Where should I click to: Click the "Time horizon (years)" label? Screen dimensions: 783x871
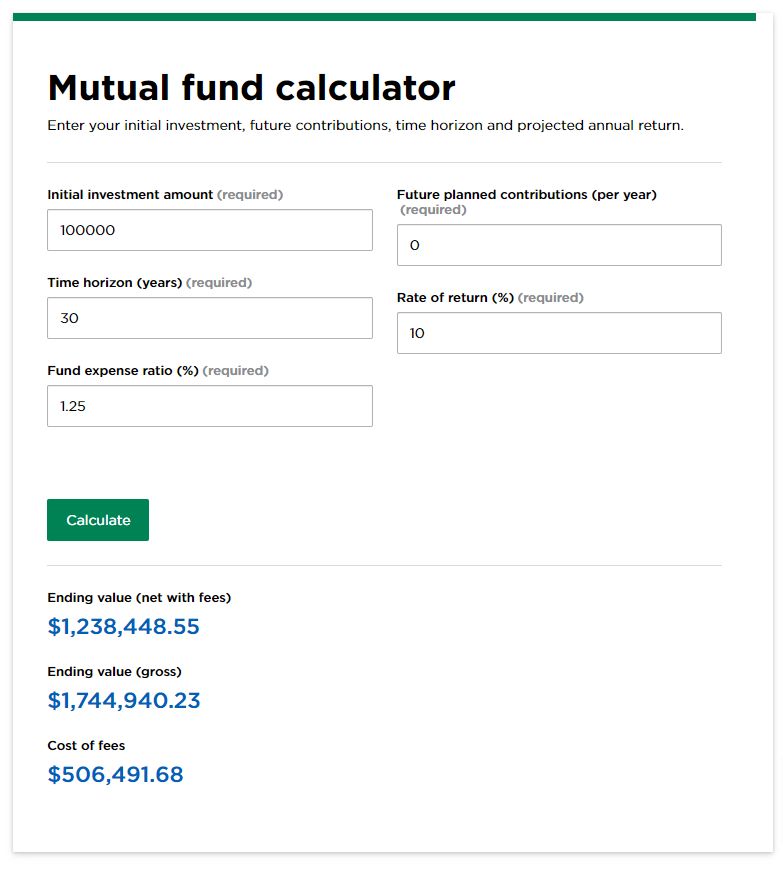pyautogui.click(x=114, y=283)
